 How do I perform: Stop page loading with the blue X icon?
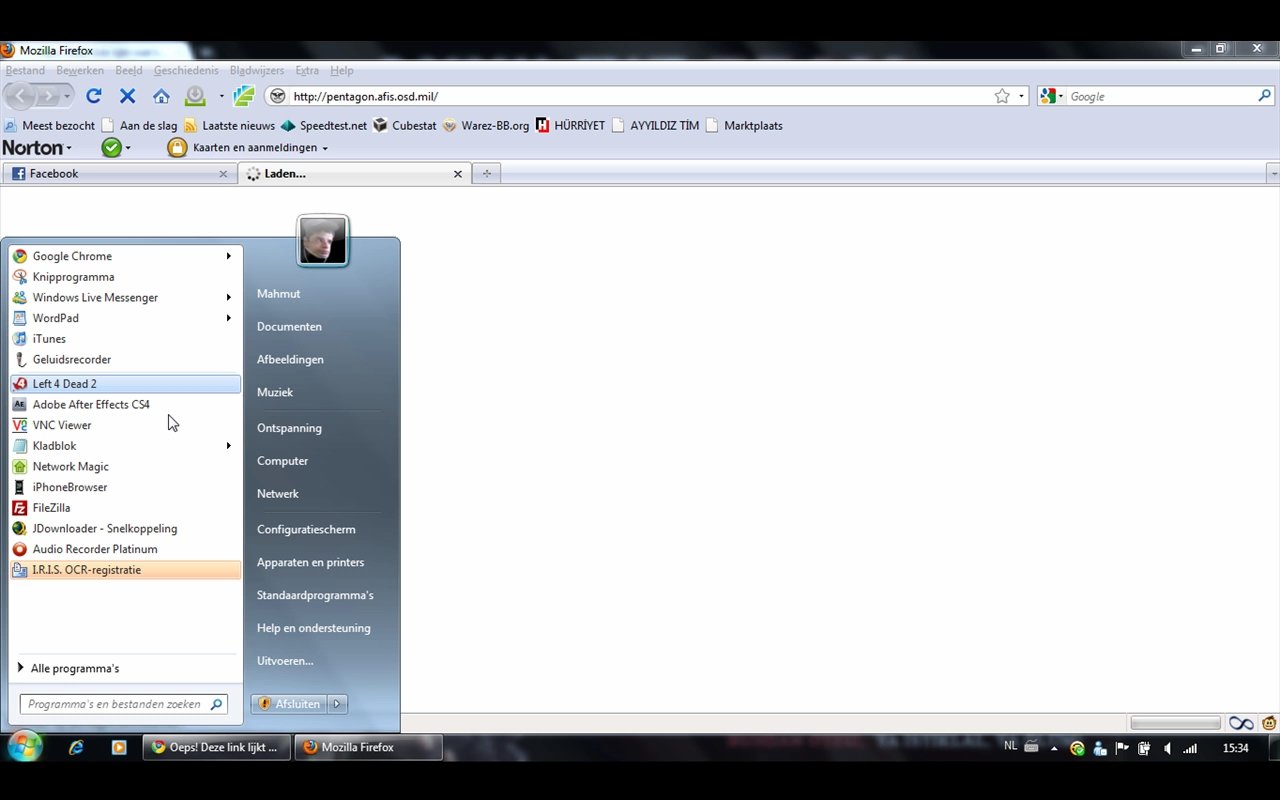click(127, 96)
